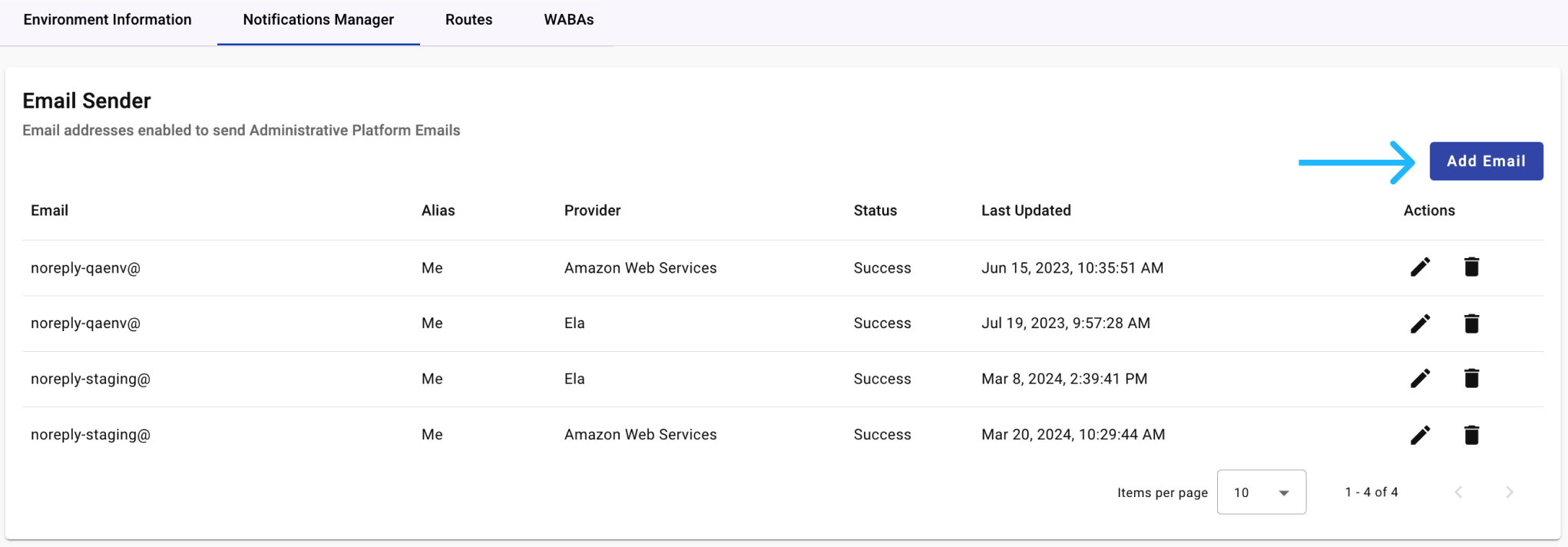
Task: Go to next page of results
Action: (x=1509, y=492)
